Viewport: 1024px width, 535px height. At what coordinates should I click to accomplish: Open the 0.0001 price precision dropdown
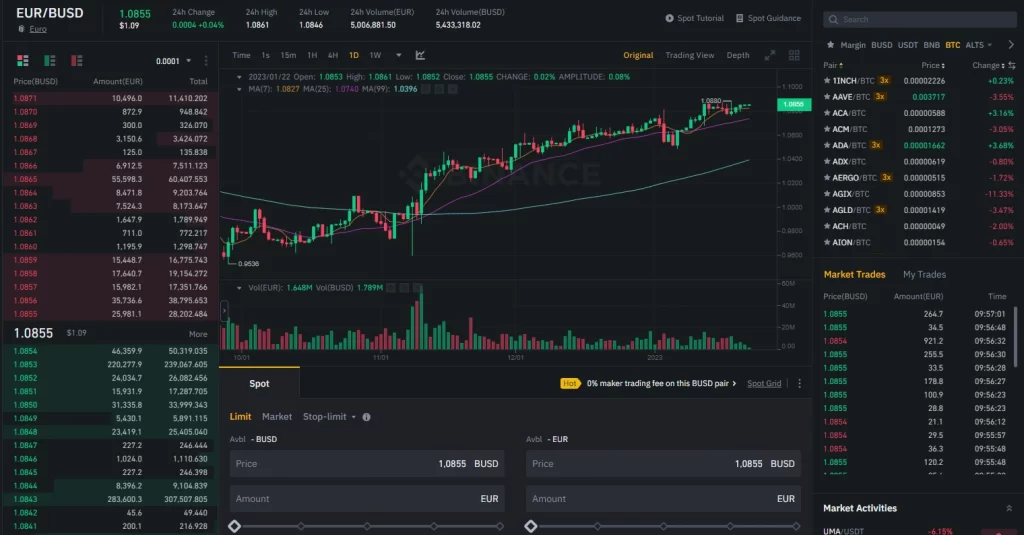(174, 61)
